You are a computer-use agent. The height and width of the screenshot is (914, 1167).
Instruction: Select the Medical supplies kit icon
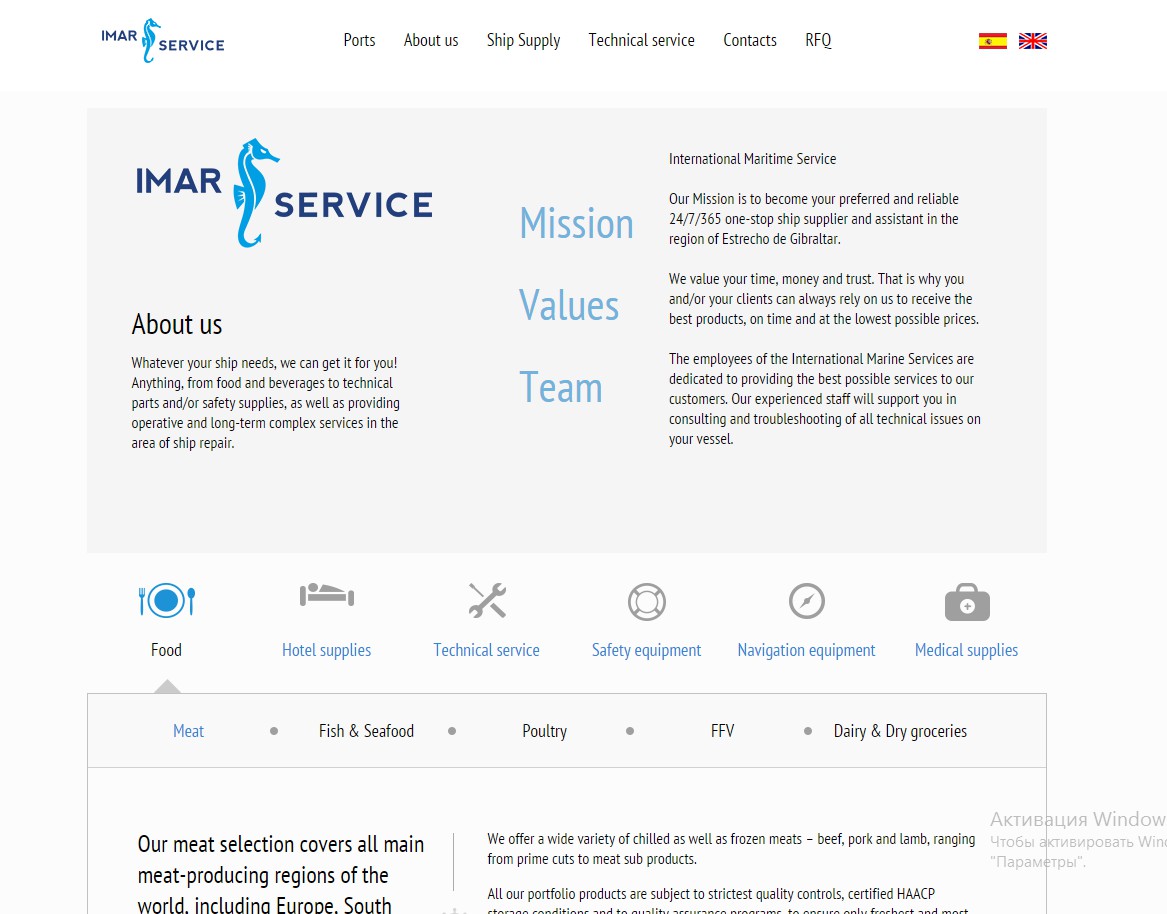click(967, 602)
